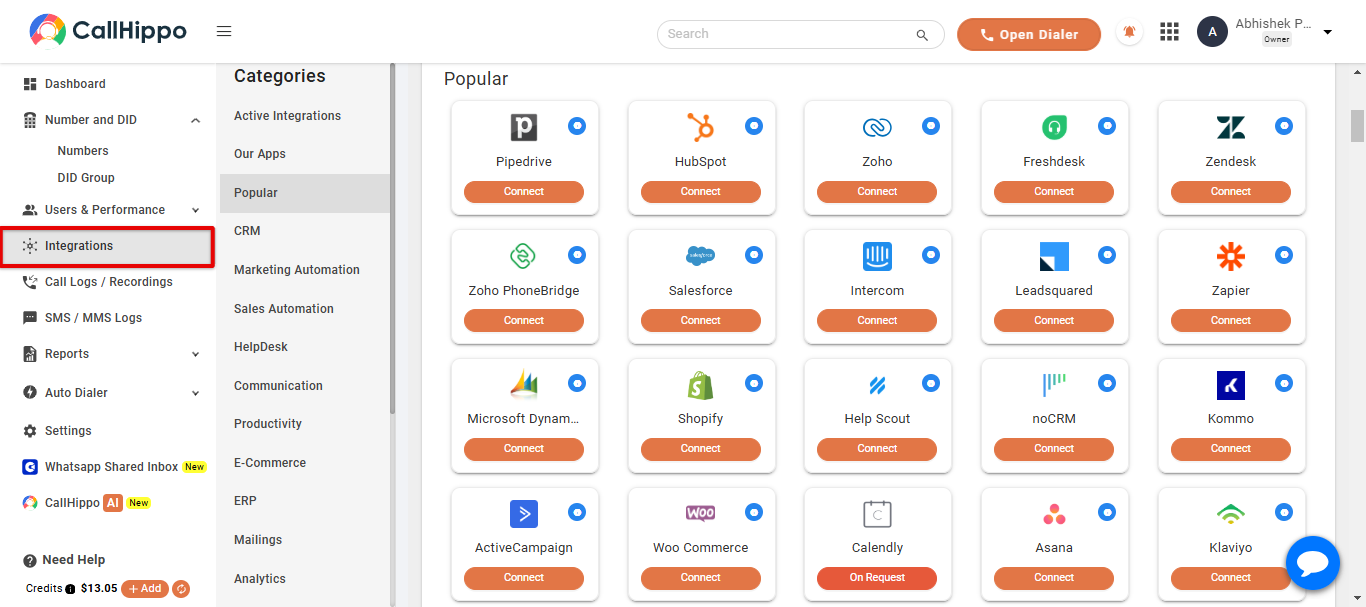Collapse the Number and DID section

[x=195, y=120]
